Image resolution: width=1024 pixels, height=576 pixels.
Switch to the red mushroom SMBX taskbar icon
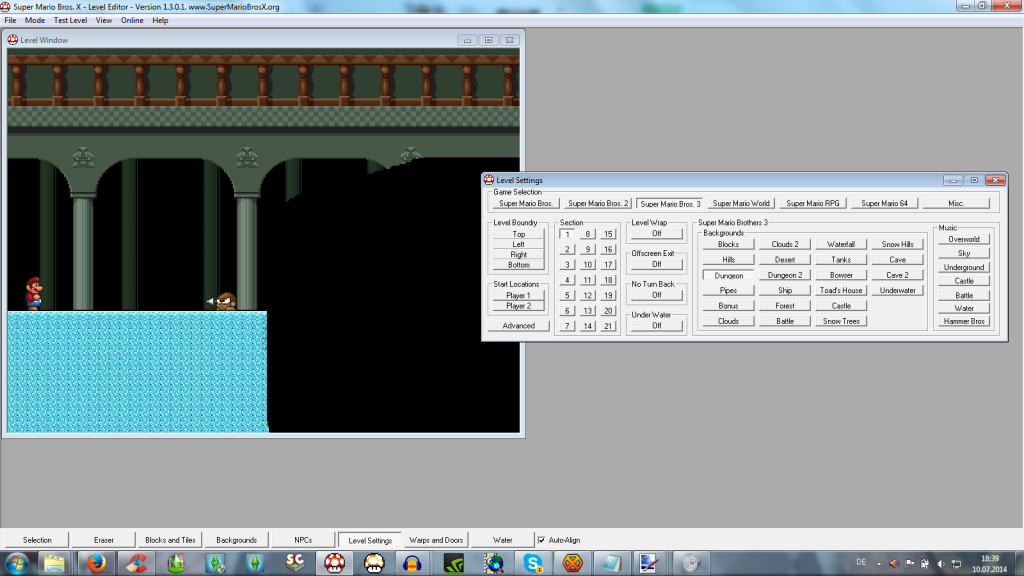click(x=334, y=563)
